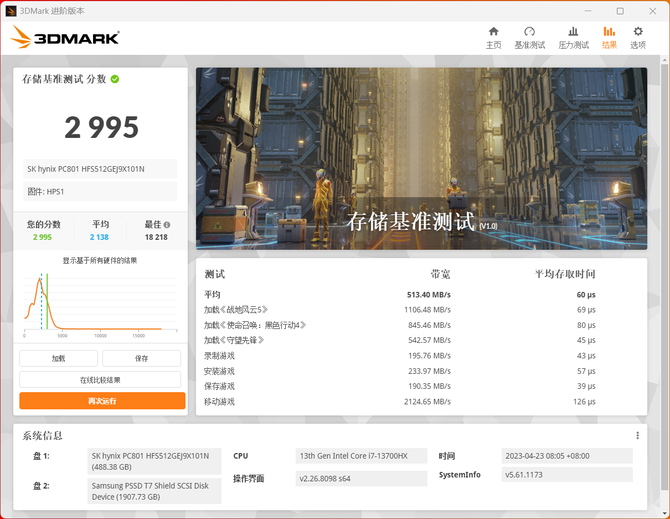Go to the 主页 home tab
The image size is (670, 519).
494,38
